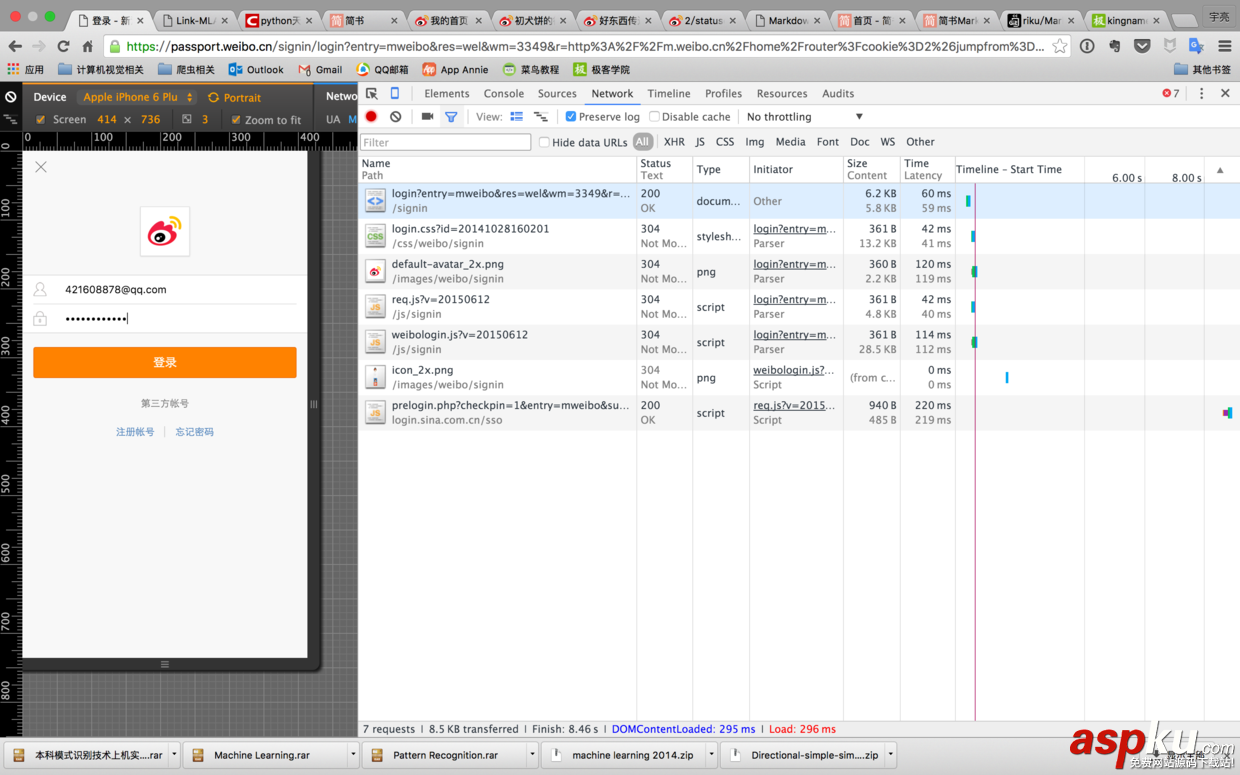Viewport: 1240px width, 775px height.
Task: Close the Weibo login page with X icon
Action: tap(41, 167)
